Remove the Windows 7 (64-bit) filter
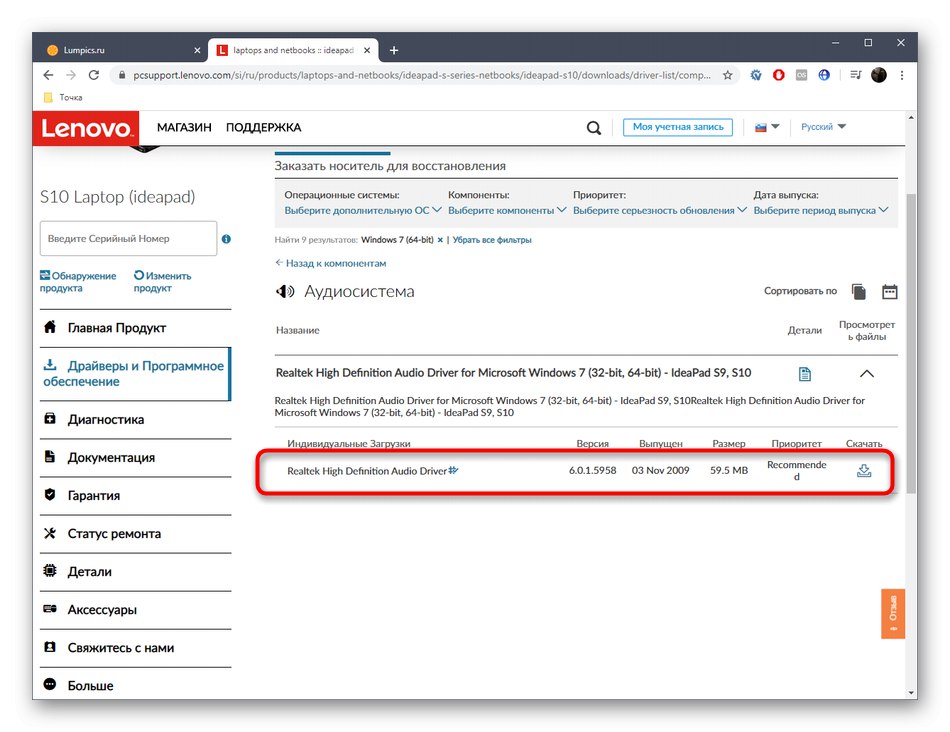Image resolution: width=950 pixels, height=732 pixels. tap(440, 240)
